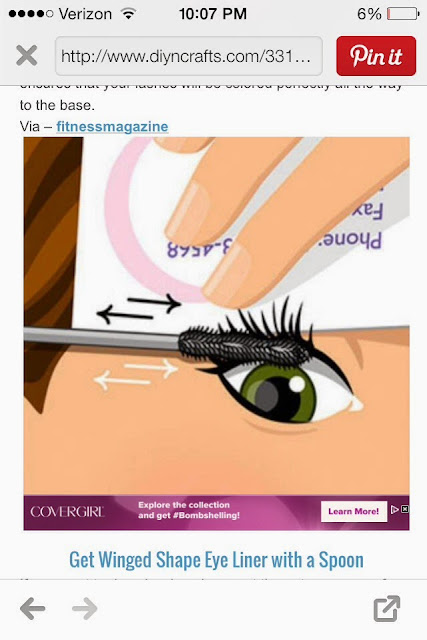Tap the battery indicator icon

(403, 14)
